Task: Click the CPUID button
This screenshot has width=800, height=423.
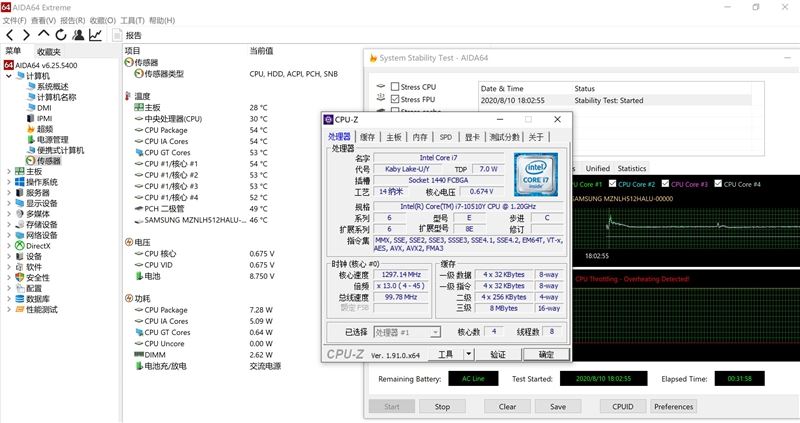Action: (x=622, y=407)
